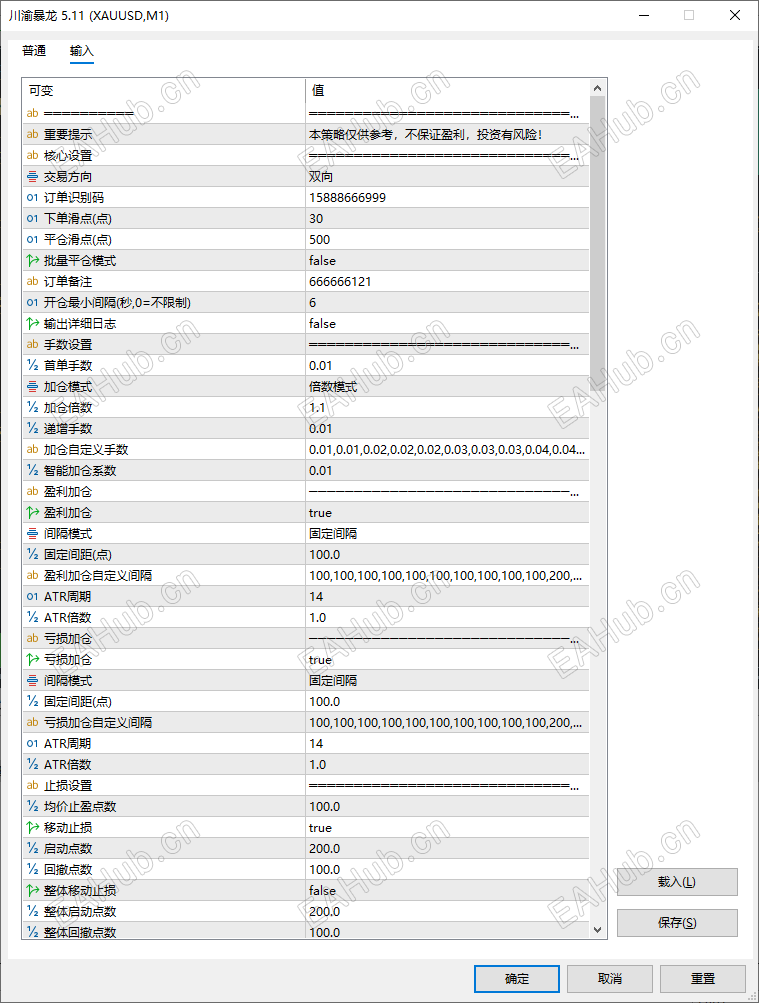Click the double icon beside 首单手数
This screenshot has height=1003, width=759.
[x=33, y=365]
